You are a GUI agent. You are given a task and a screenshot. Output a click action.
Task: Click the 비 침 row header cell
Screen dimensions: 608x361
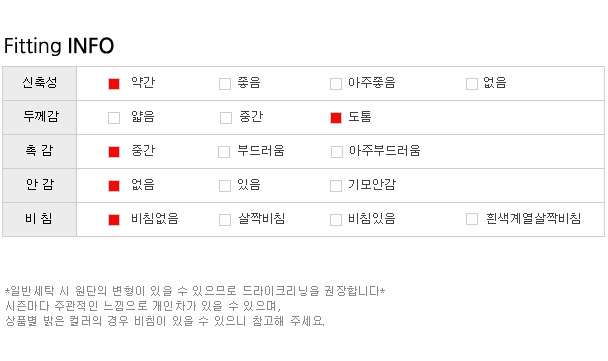tap(40, 219)
